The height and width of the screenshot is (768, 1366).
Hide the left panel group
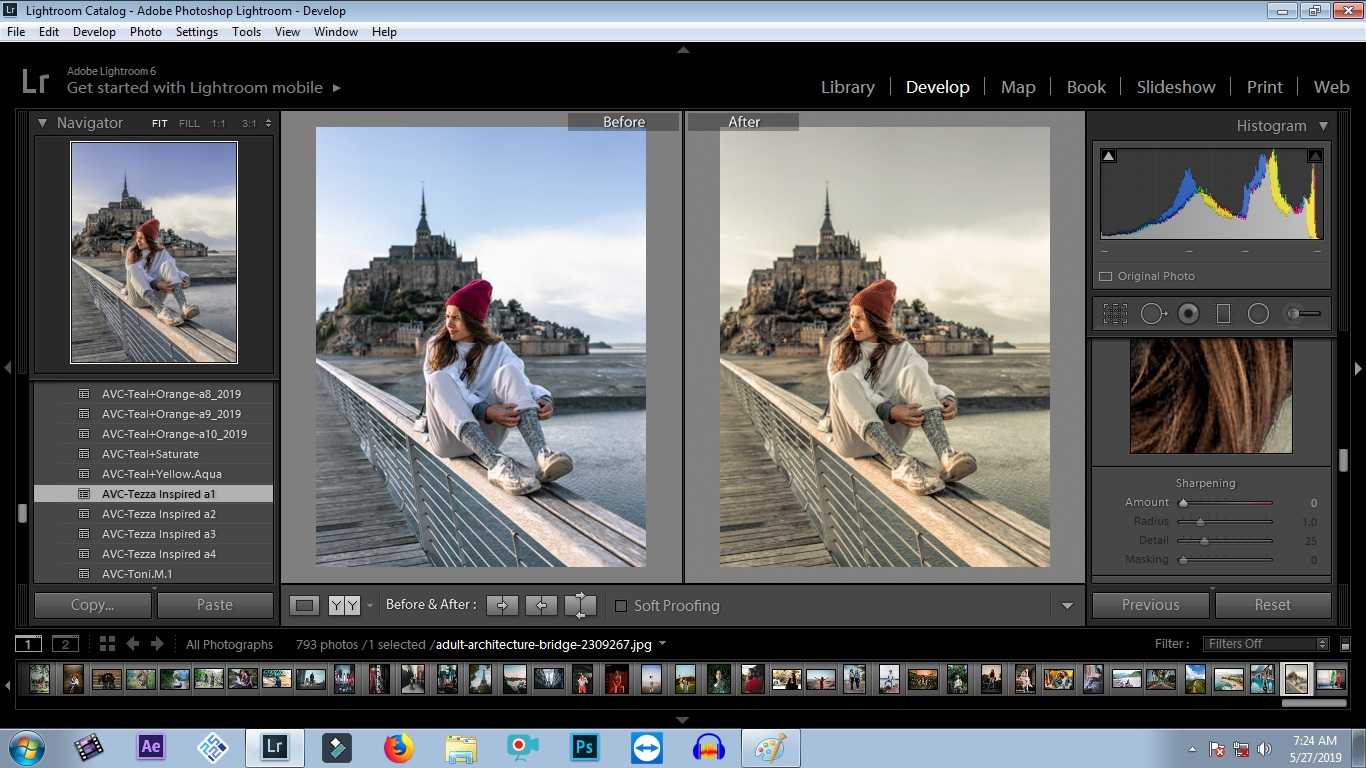tap(7, 368)
